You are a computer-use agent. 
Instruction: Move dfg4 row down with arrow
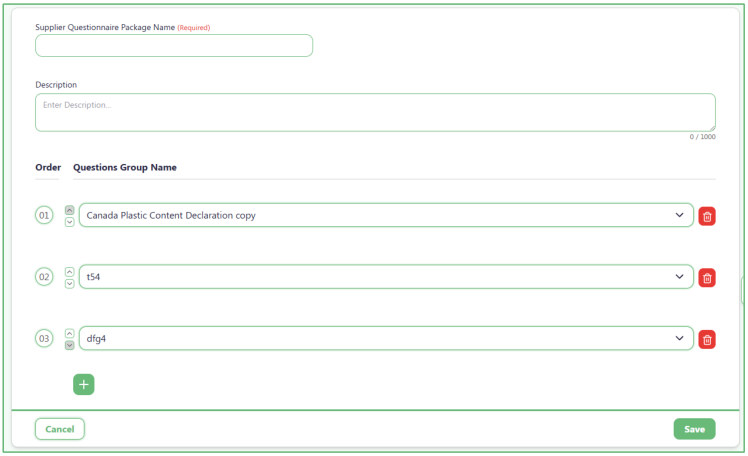69,345
